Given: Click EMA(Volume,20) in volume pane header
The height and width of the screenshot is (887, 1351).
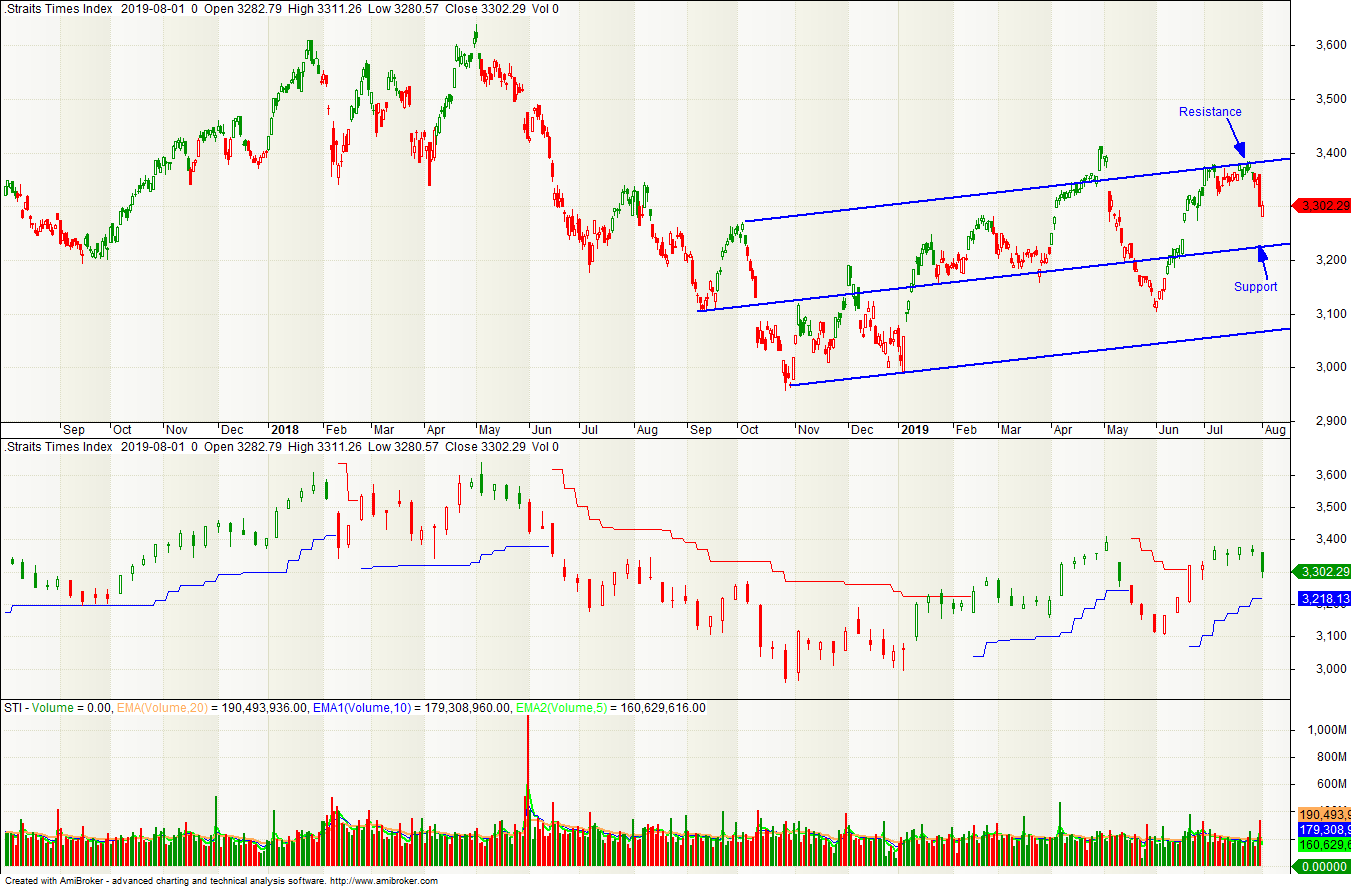Looking at the screenshot, I should point(163,708).
